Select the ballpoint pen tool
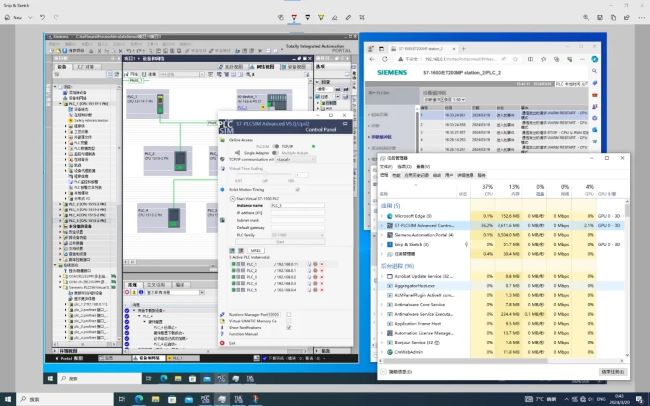The height and width of the screenshot is (406, 650). [x=296, y=17]
